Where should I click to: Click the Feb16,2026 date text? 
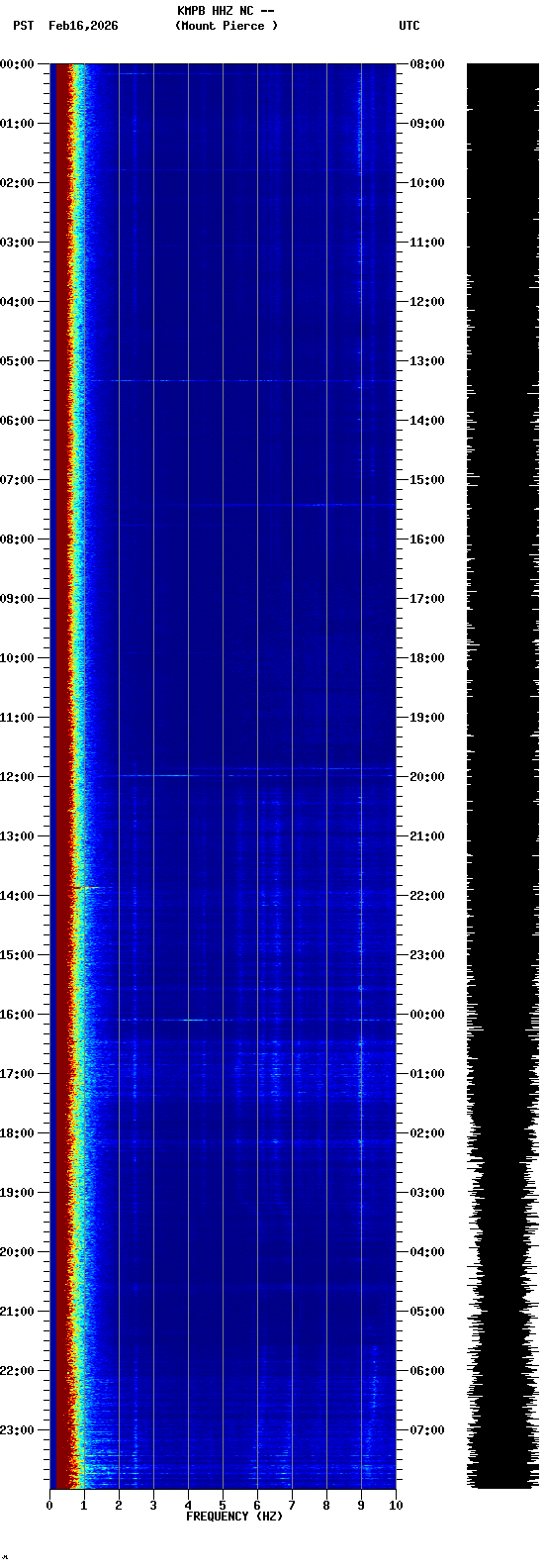coord(83,26)
